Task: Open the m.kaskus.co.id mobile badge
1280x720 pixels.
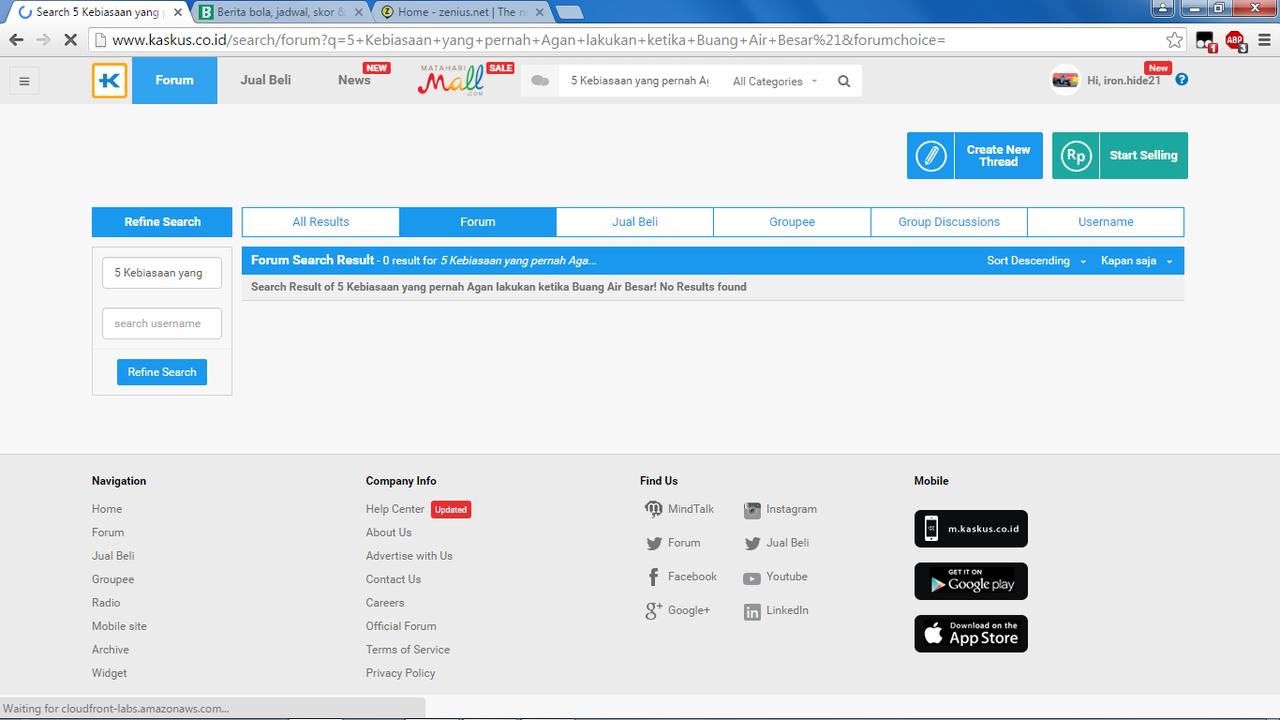Action: (x=971, y=529)
